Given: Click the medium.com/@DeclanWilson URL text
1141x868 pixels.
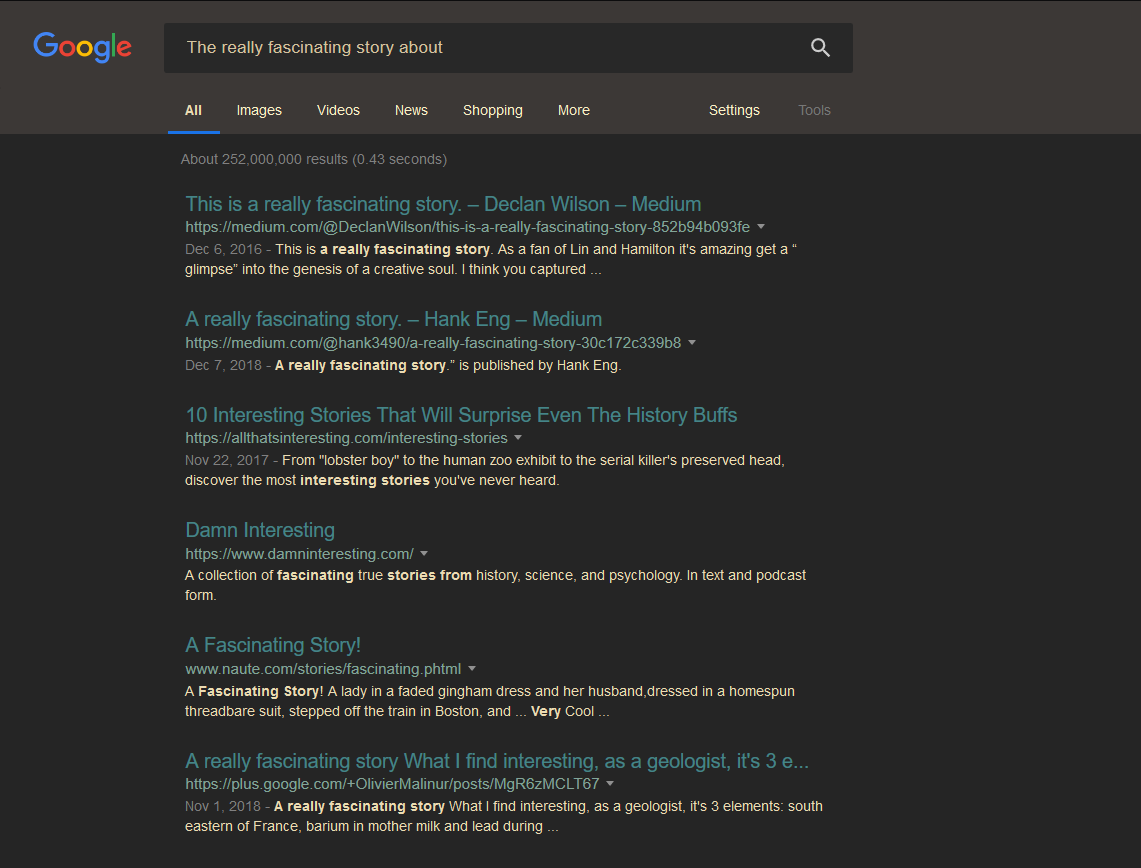Looking at the screenshot, I should 467,227.
